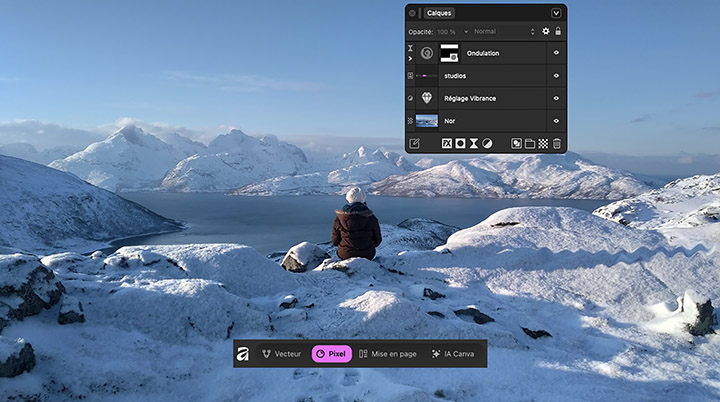Open layer settings gear icon
This screenshot has width=720, height=402.
[546, 32]
